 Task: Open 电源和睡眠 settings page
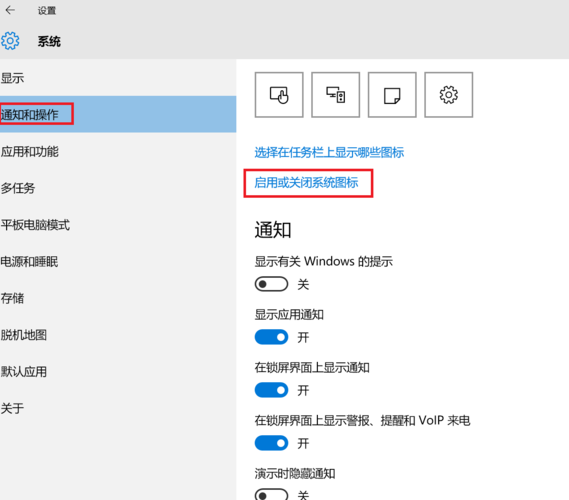click(118, 261)
